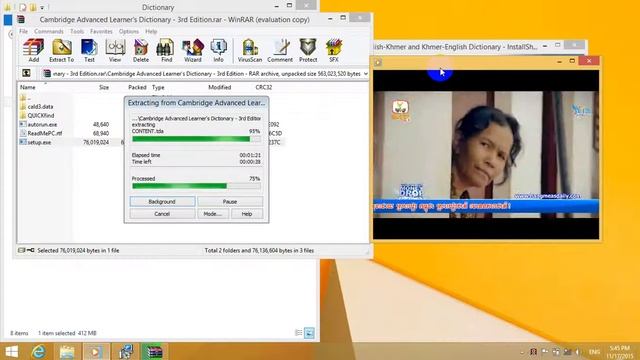Open the Windows Start button
The width and height of the screenshot is (640, 360).
[x=11, y=351]
